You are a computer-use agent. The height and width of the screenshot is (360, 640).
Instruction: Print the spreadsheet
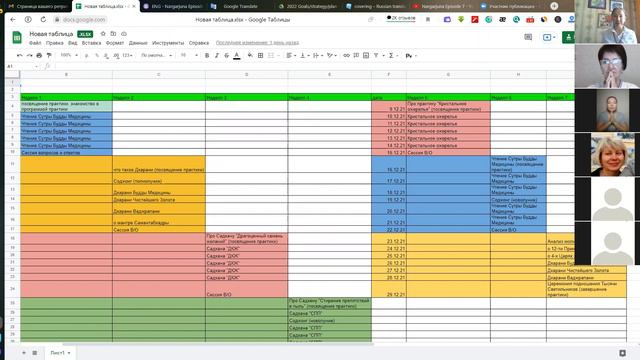tap(39, 56)
